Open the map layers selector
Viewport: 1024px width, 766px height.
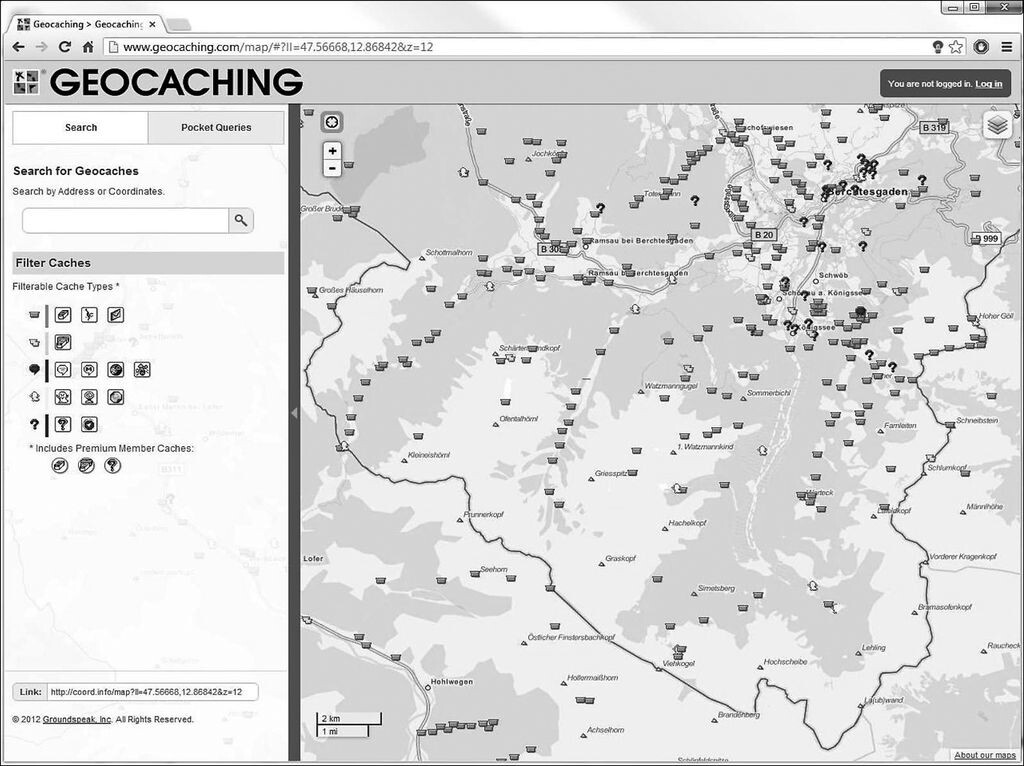pyautogui.click(x=996, y=125)
